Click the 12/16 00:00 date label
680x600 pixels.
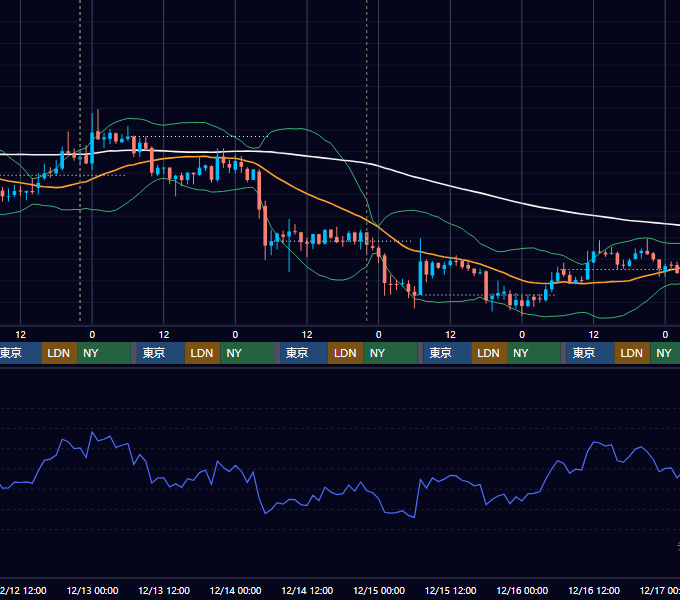coord(522,590)
